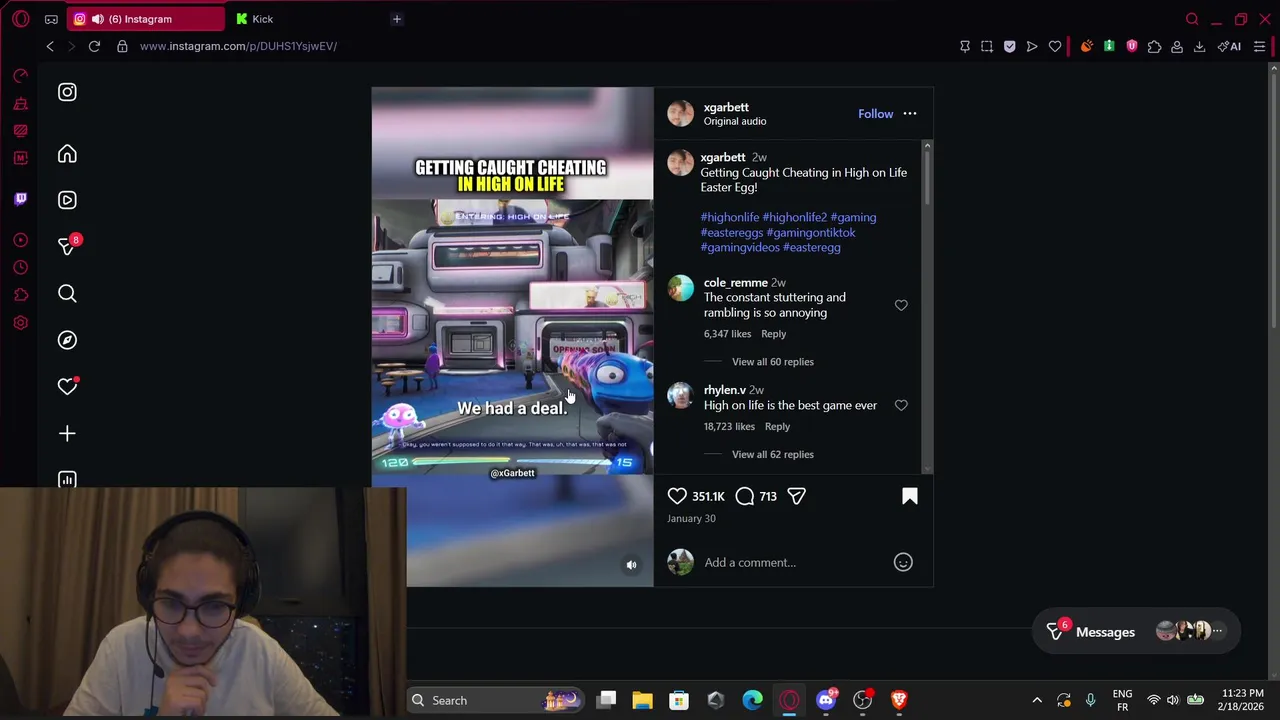Open tab islands workspace icon
The width and height of the screenshot is (1280, 720).
(x=51, y=19)
